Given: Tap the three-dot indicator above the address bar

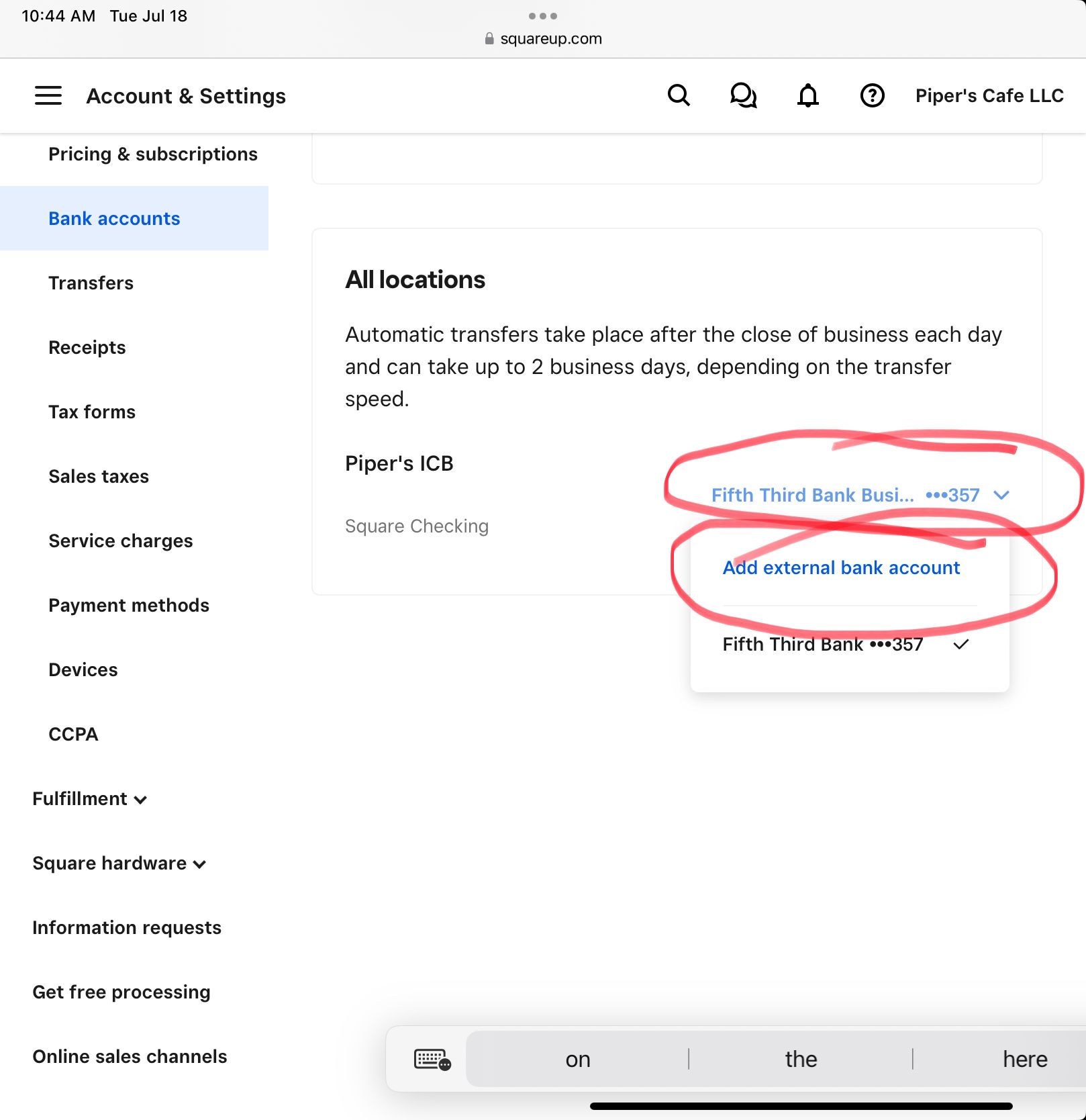Looking at the screenshot, I should [x=543, y=15].
